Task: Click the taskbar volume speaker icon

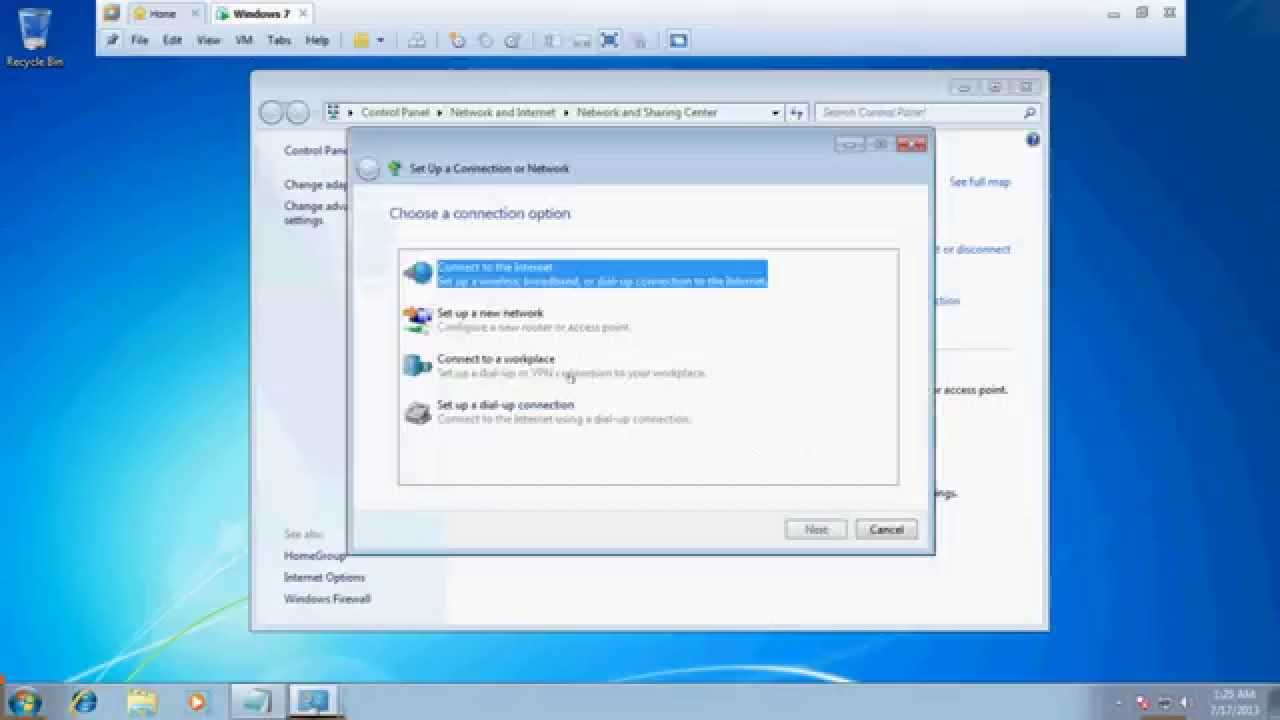Action: click(1186, 702)
